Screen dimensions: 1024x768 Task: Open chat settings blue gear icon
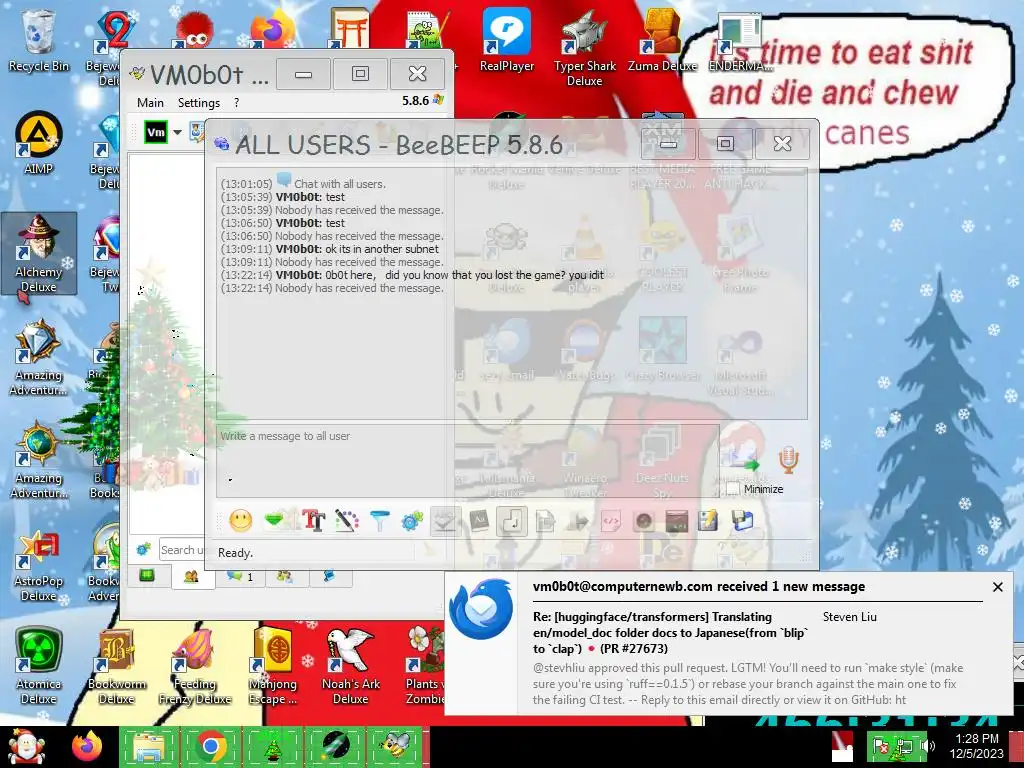pyautogui.click(x=412, y=521)
